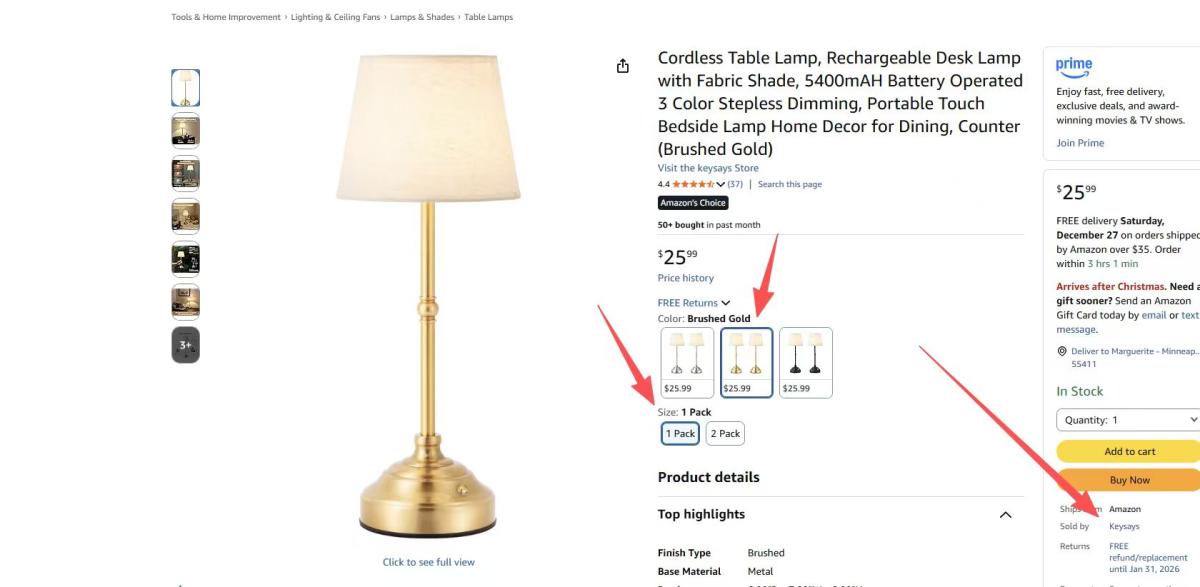
Task: Expand the FREE Returns dropdown
Action: [693, 303]
